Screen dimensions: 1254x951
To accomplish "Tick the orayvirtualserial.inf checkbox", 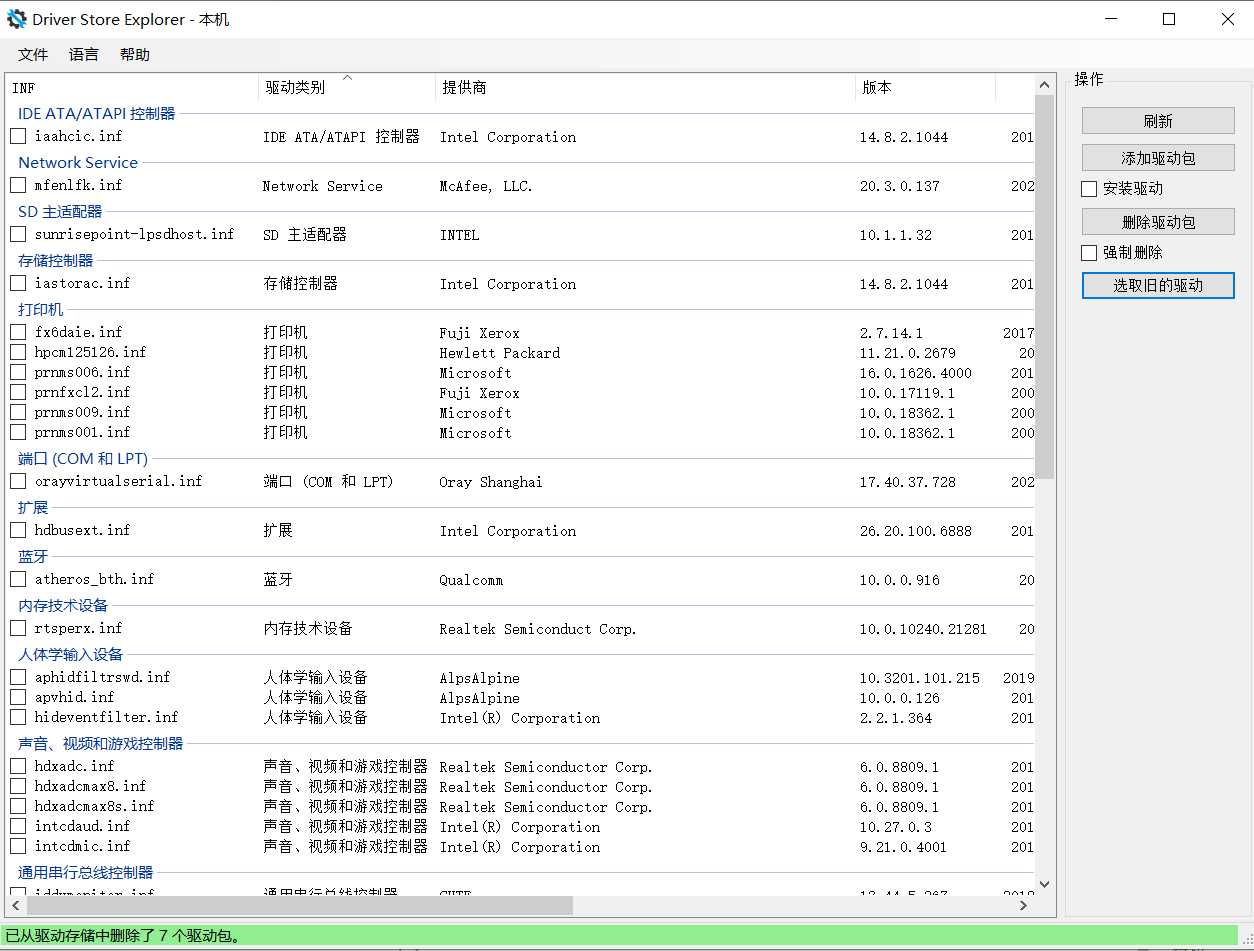I will click(x=18, y=481).
